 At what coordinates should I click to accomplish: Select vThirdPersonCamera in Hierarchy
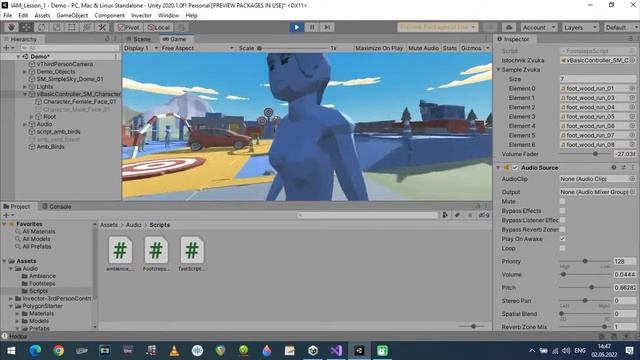pyautogui.click(x=64, y=64)
